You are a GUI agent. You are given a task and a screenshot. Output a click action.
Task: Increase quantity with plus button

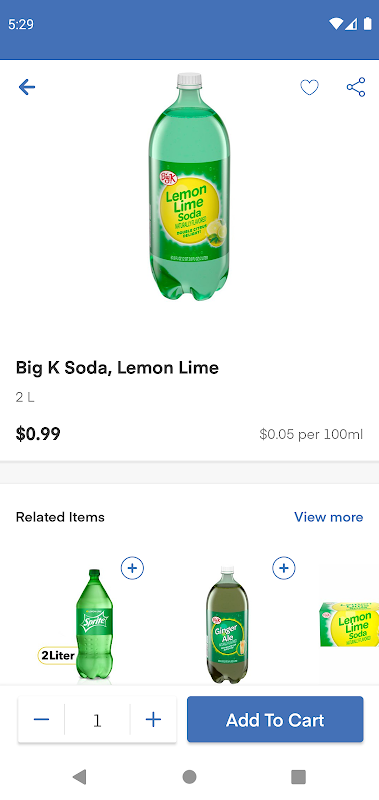[153, 719]
